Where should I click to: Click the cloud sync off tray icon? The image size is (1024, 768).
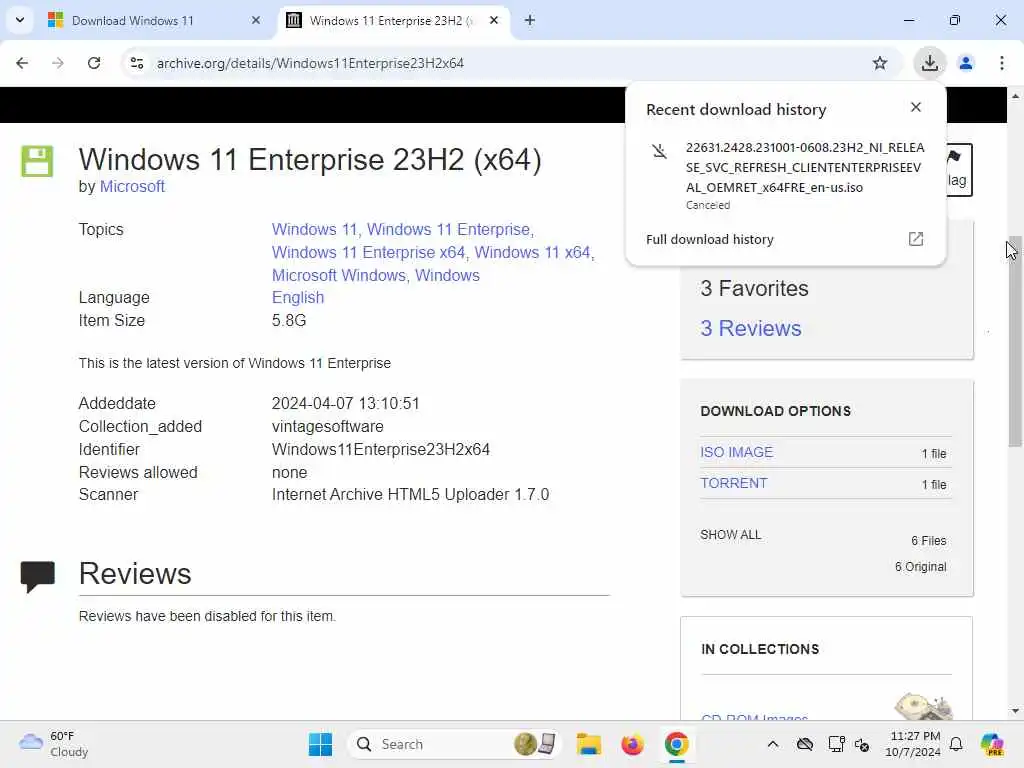click(x=805, y=744)
